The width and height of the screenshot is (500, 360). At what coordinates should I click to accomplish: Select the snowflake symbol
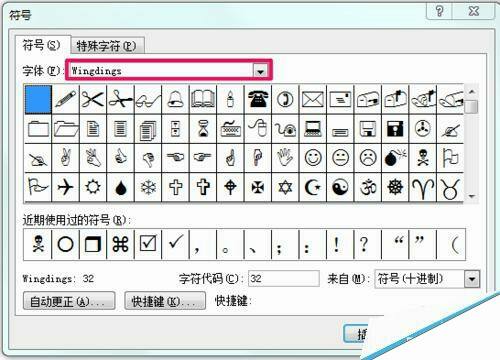point(148,187)
